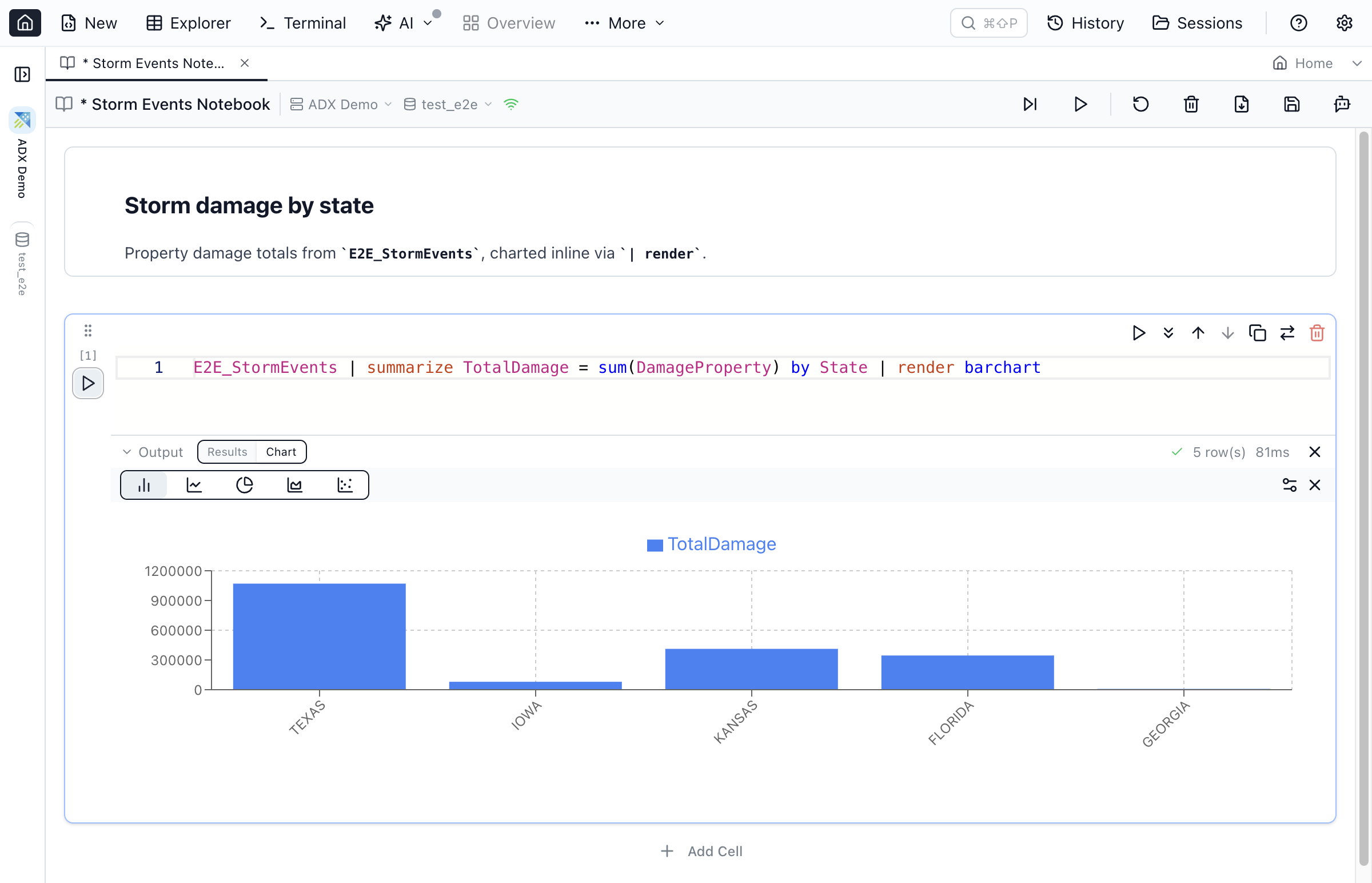Convert the cell type
This screenshot has height=883, width=1372.
[x=1287, y=333]
